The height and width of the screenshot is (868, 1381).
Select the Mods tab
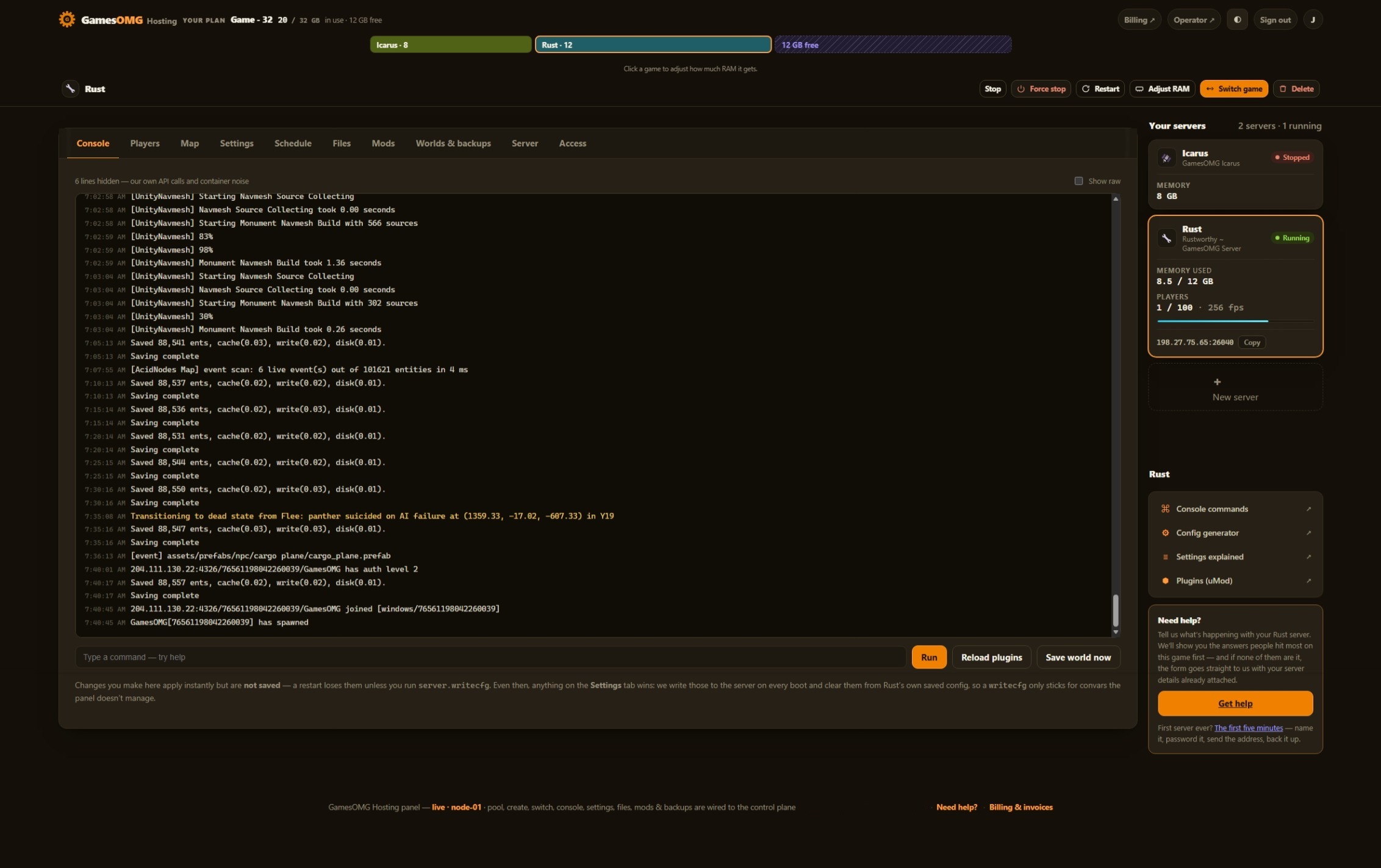tap(383, 143)
